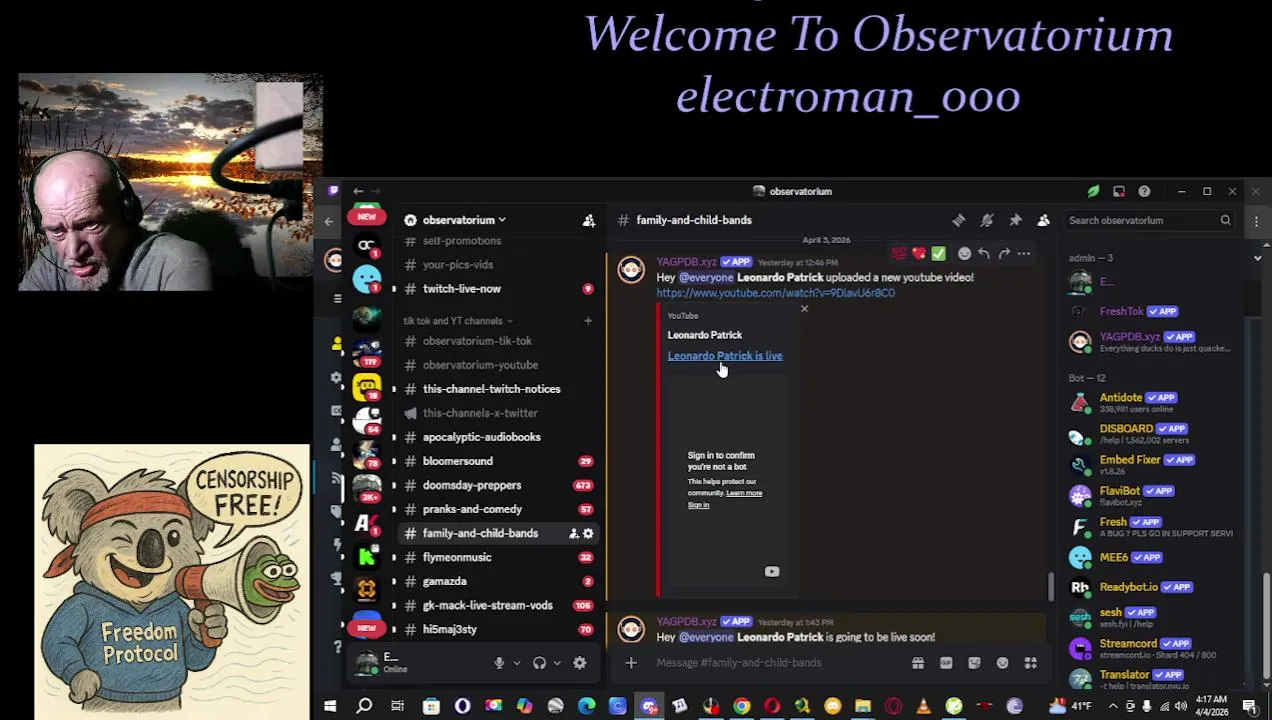
Task: Click the @everyone mention in first message
Action: (706, 277)
